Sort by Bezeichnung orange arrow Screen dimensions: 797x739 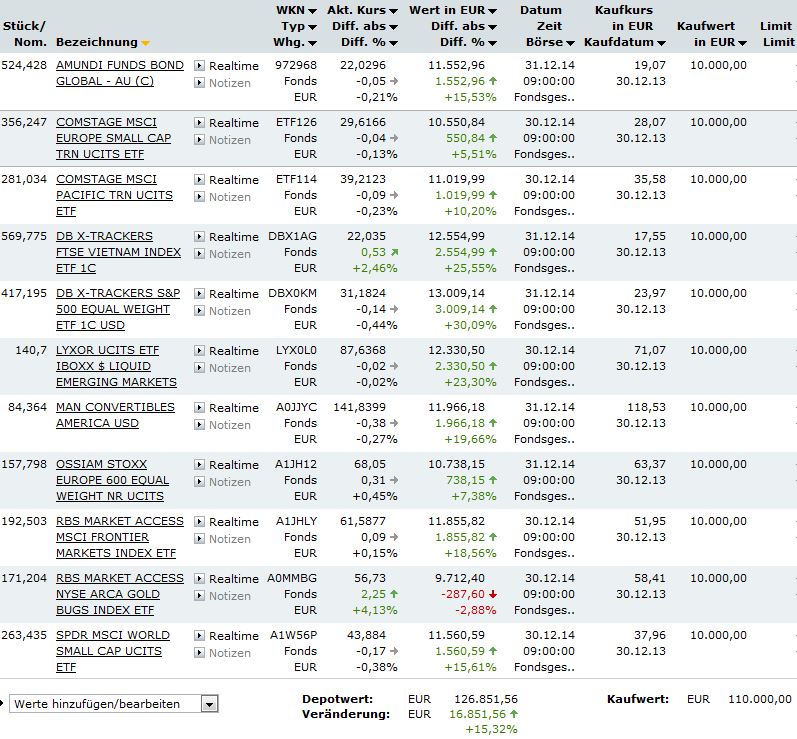[145, 44]
